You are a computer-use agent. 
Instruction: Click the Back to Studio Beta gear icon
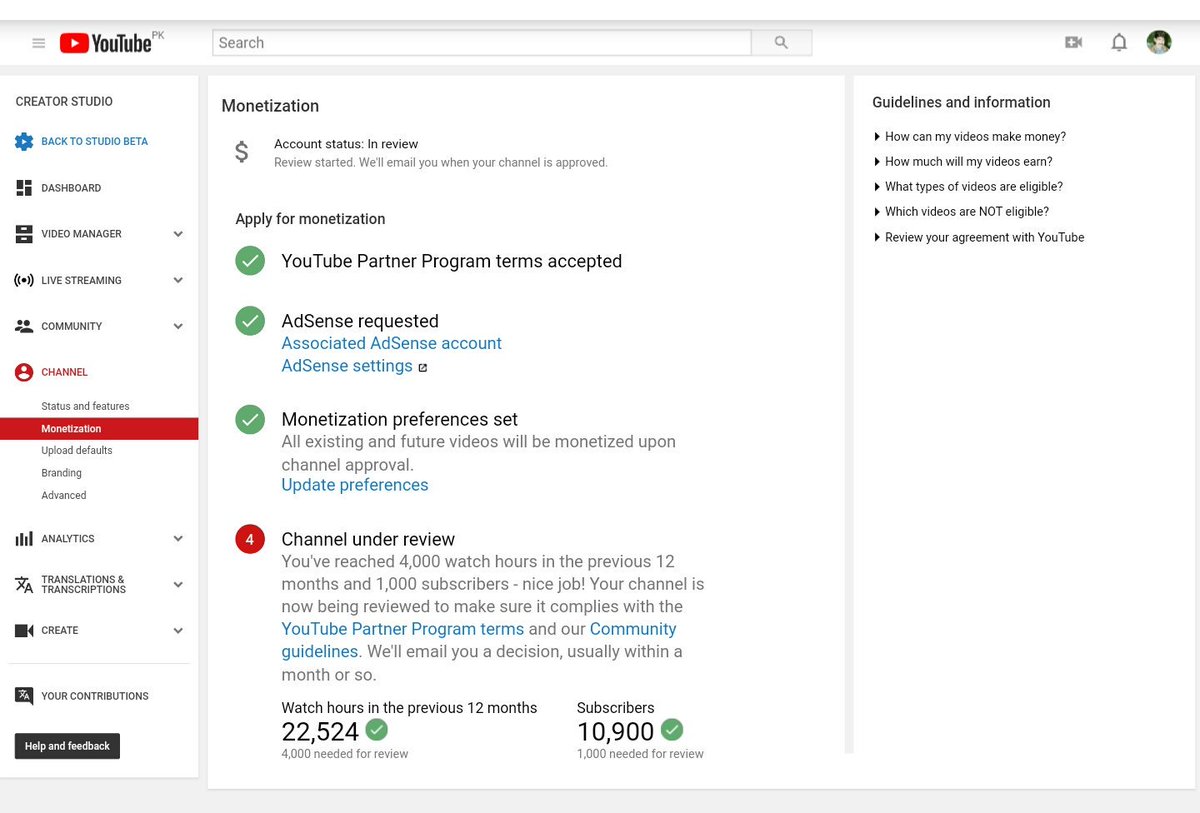pyautogui.click(x=24, y=141)
